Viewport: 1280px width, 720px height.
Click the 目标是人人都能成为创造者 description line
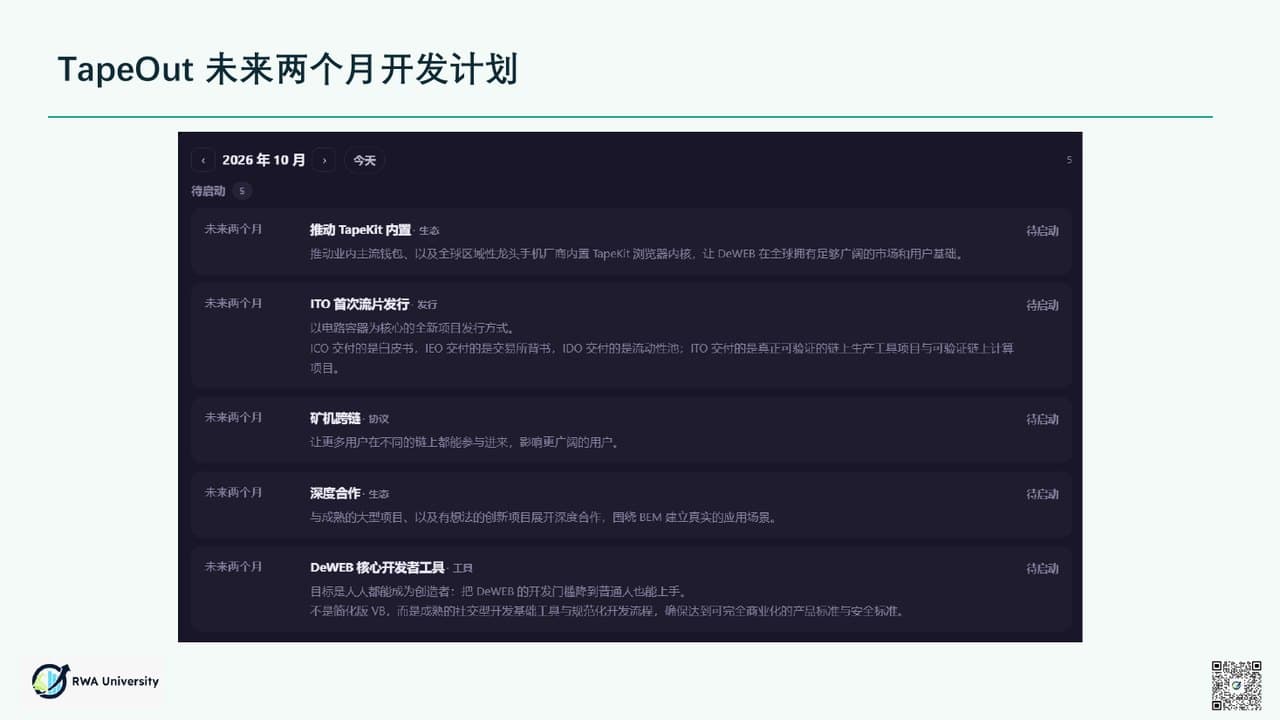[498, 591]
